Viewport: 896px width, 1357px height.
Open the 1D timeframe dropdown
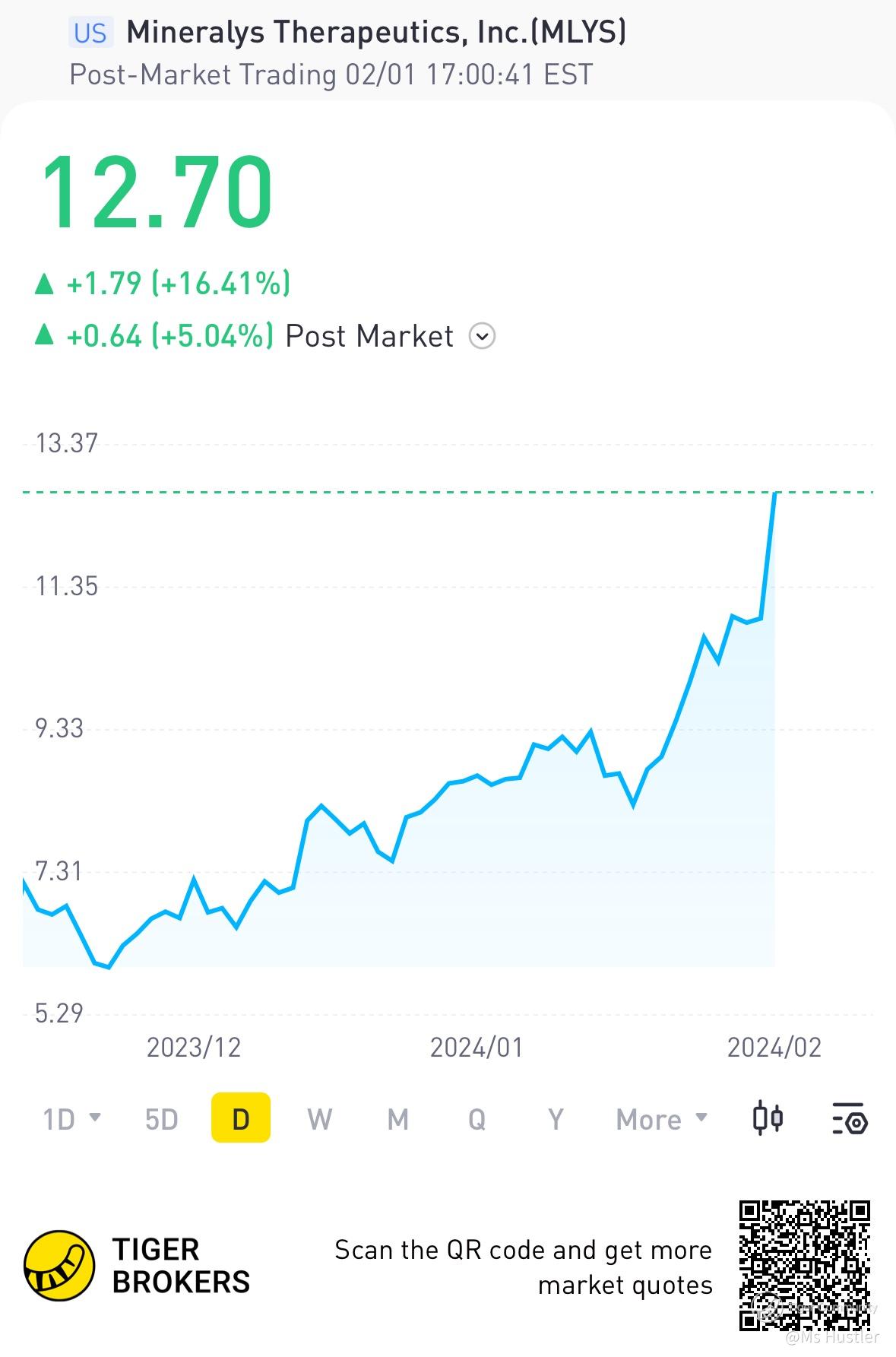[x=71, y=1119]
